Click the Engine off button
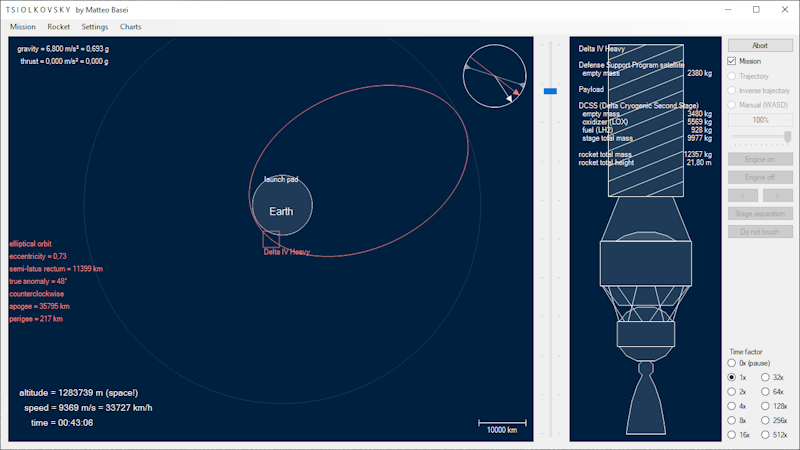The image size is (800, 450). 760,177
